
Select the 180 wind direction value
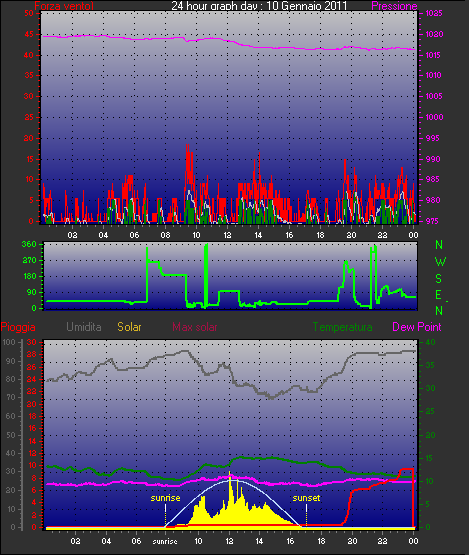(x=30, y=276)
